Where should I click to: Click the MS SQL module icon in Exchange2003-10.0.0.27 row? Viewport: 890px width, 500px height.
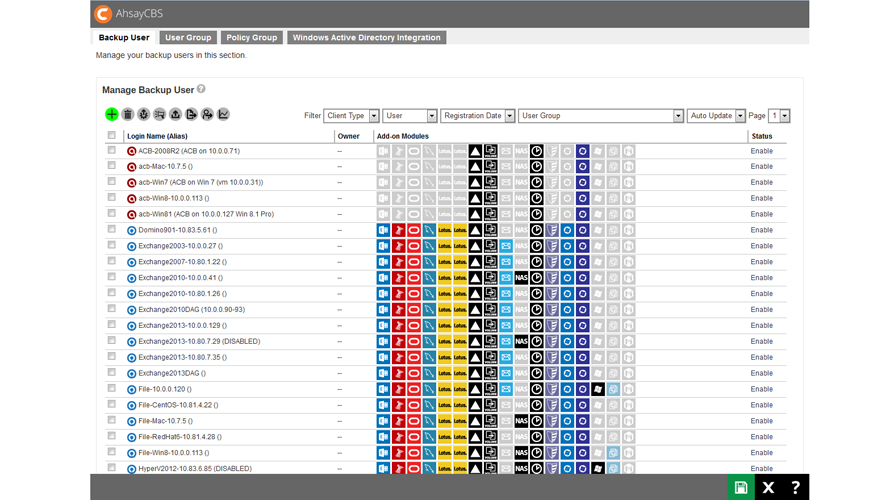coord(399,246)
